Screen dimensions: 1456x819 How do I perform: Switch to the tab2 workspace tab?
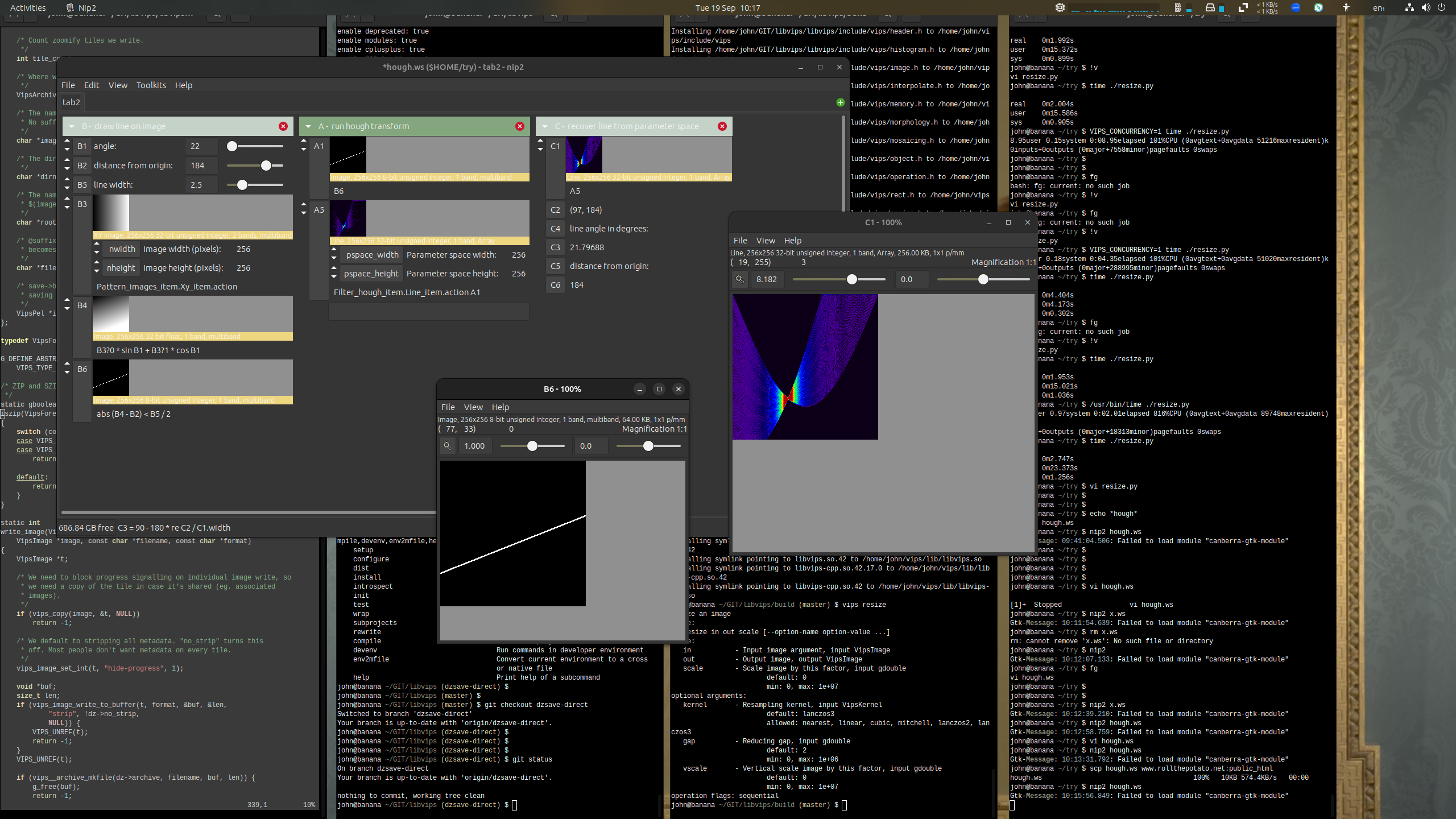click(71, 102)
